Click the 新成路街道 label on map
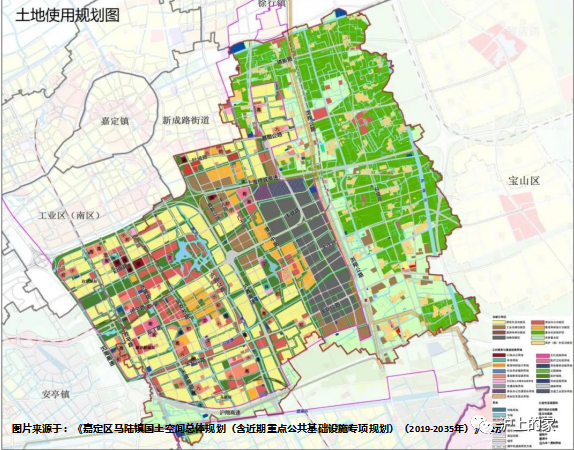The height and width of the screenshot is (450, 574). pos(186,120)
